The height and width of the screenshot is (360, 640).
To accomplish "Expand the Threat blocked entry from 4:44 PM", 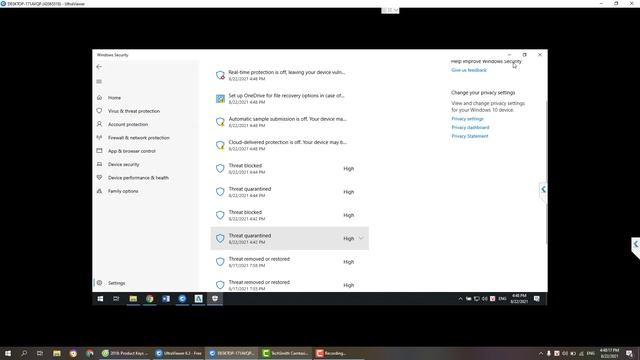I will click(x=290, y=168).
